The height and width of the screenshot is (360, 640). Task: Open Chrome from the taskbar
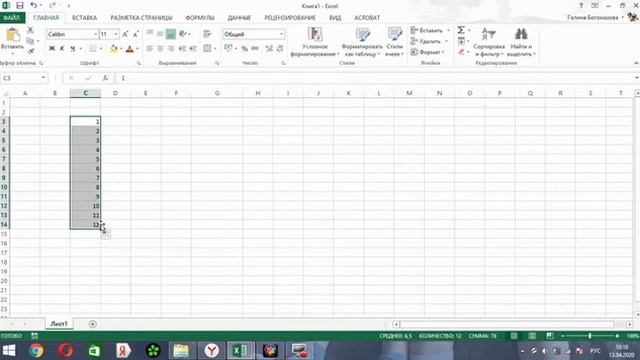click(x=36, y=351)
